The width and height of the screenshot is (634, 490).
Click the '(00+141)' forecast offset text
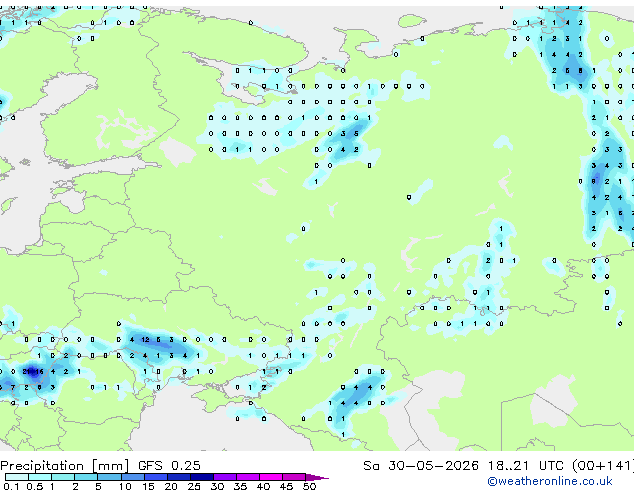pos(602,466)
